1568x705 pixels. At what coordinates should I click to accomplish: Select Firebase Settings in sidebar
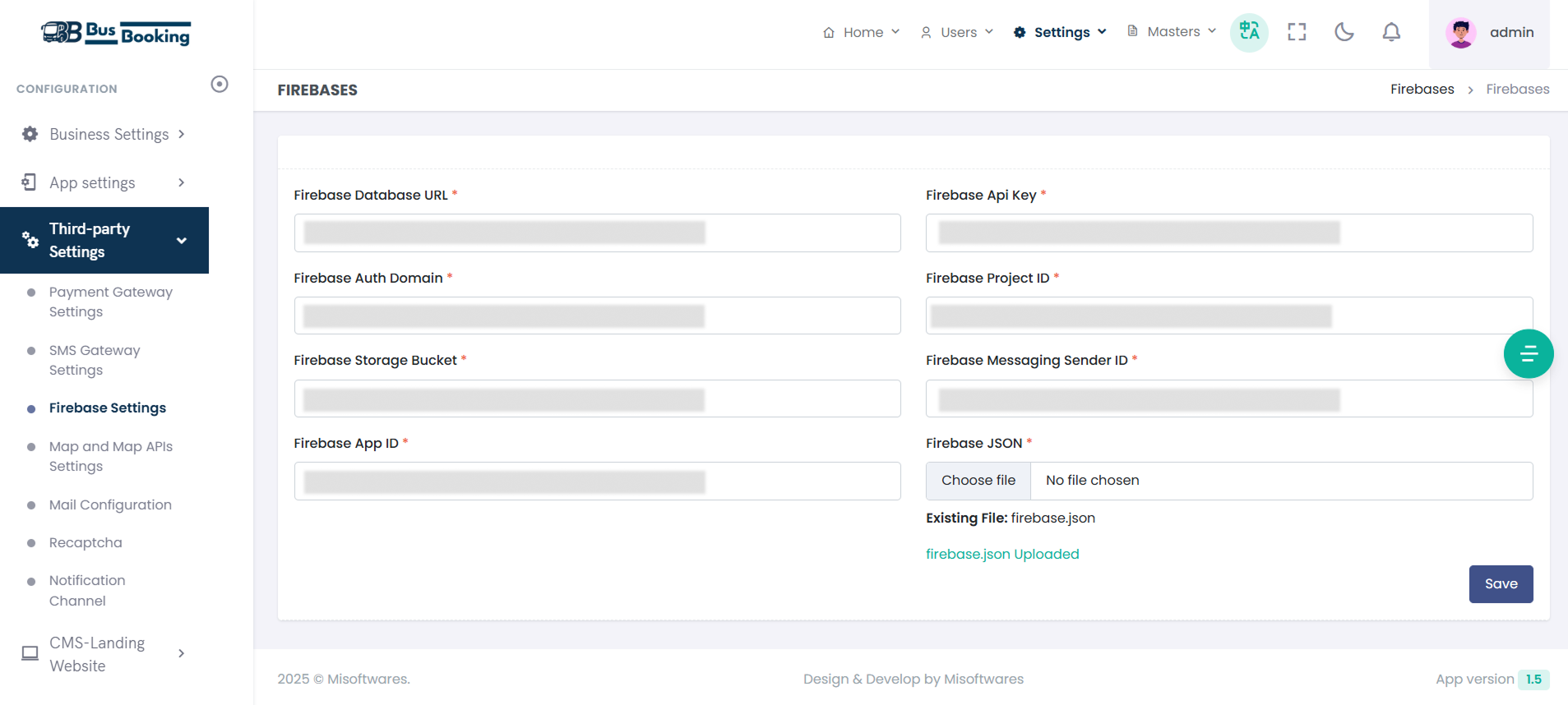(108, 408)
